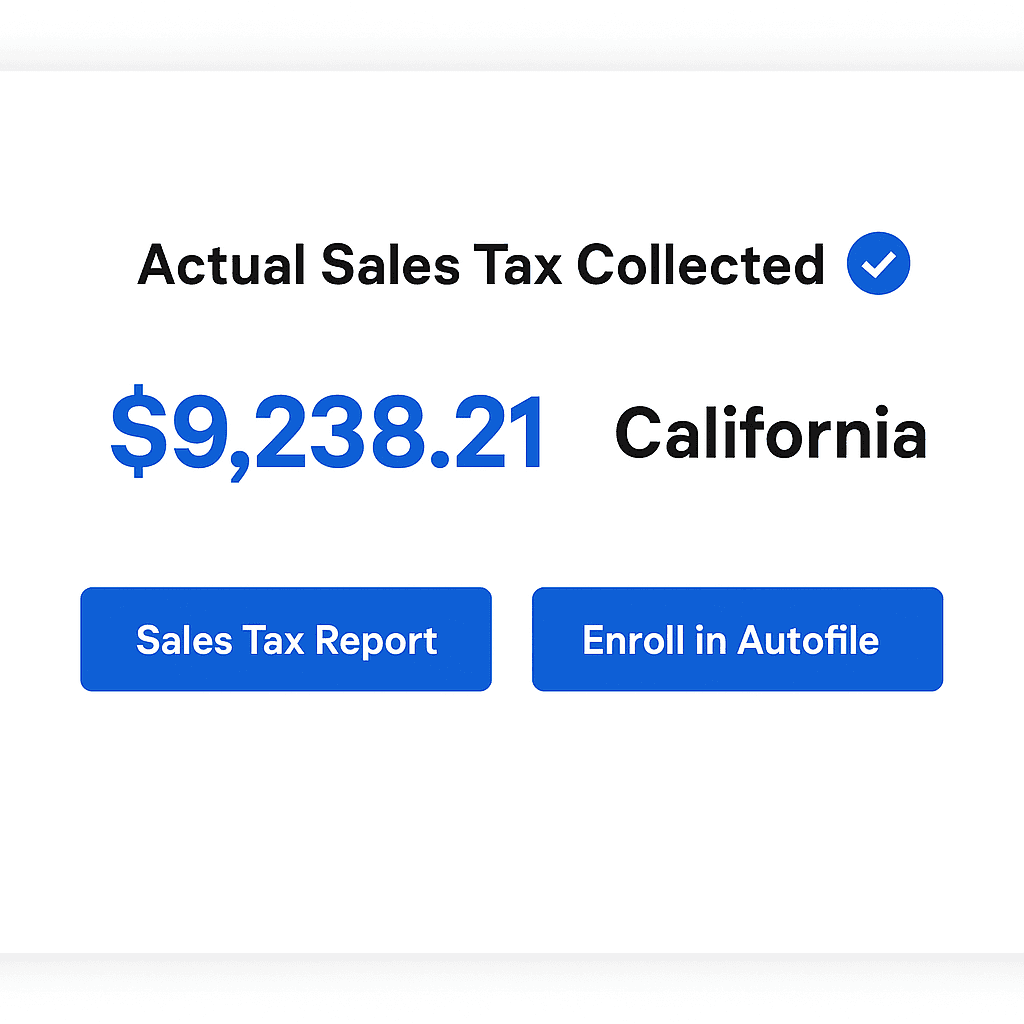Enroll in Autofile
1024x1024 pixels.
click(x=737, y=639)
